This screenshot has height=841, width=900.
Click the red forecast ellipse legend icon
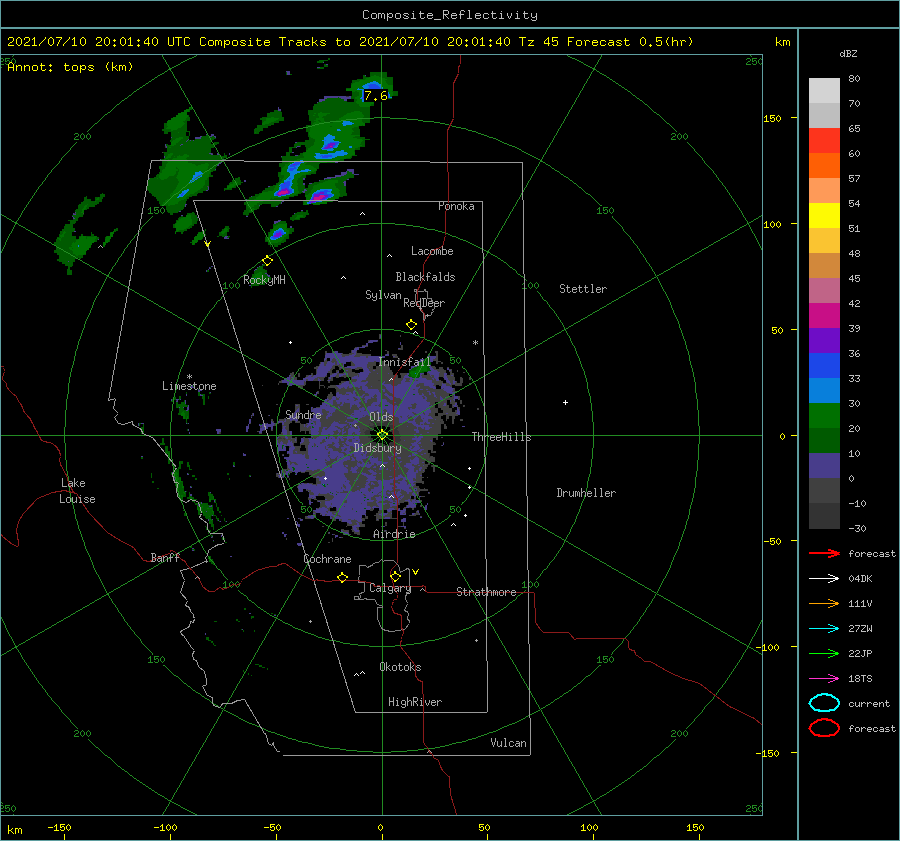[x=824, y=728]
